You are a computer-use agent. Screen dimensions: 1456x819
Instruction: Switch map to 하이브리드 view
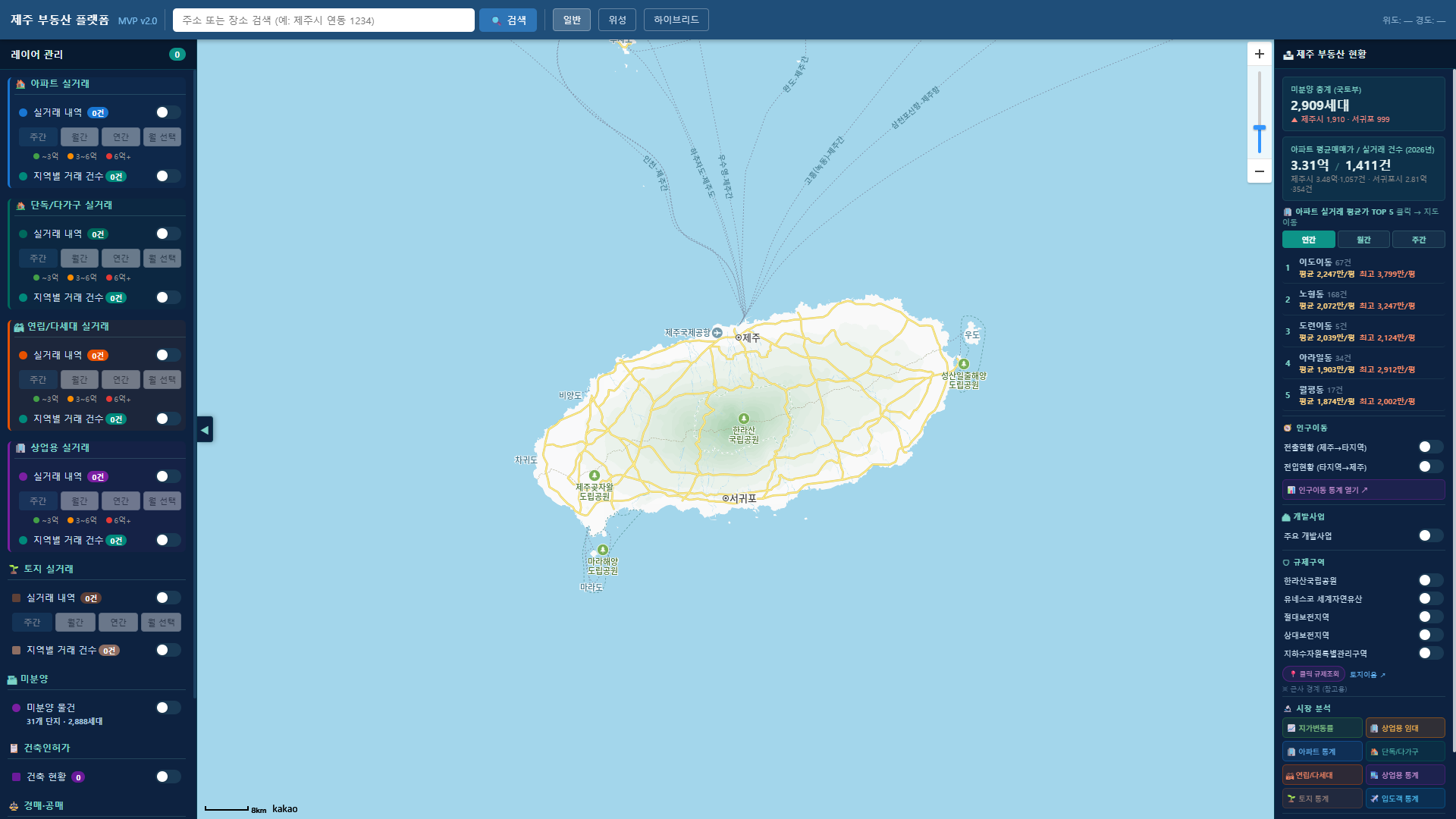click(676, 20)
